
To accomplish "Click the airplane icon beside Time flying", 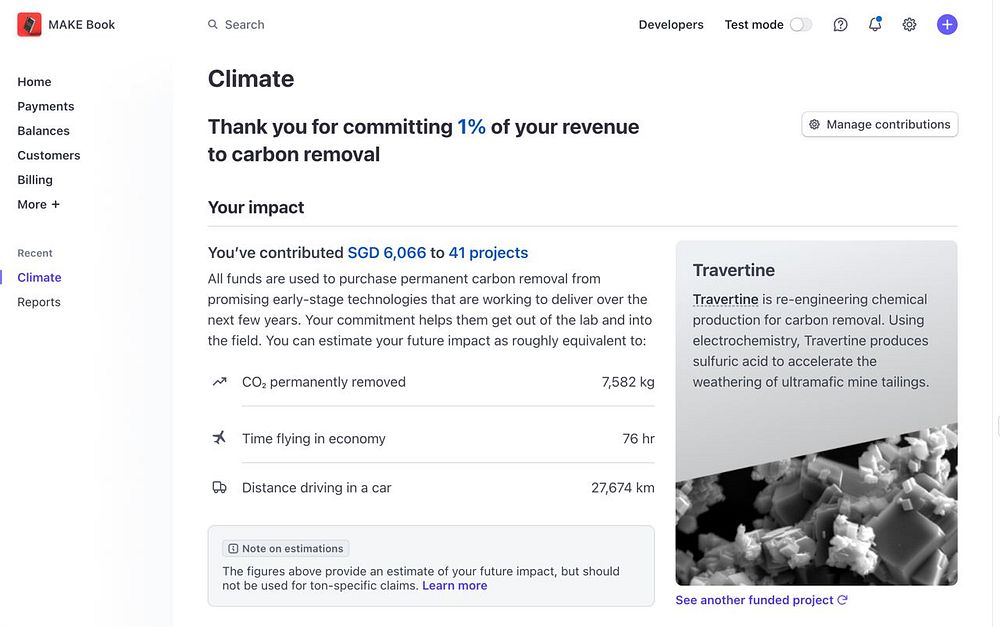I will click(219, 438).
